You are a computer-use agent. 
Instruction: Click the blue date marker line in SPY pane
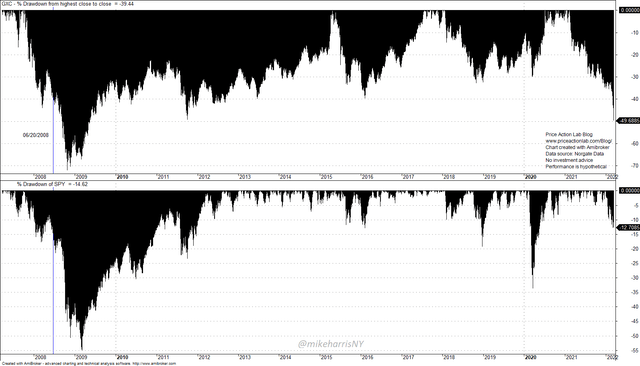[53, 271]
